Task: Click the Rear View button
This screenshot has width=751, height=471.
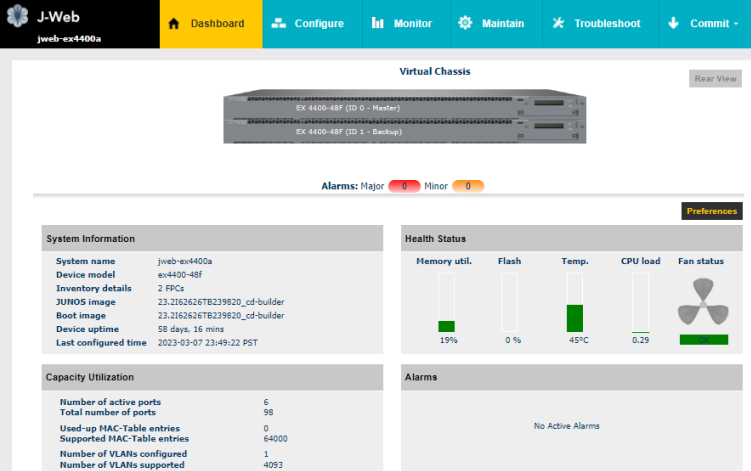Action: click(x=715, y=79)
